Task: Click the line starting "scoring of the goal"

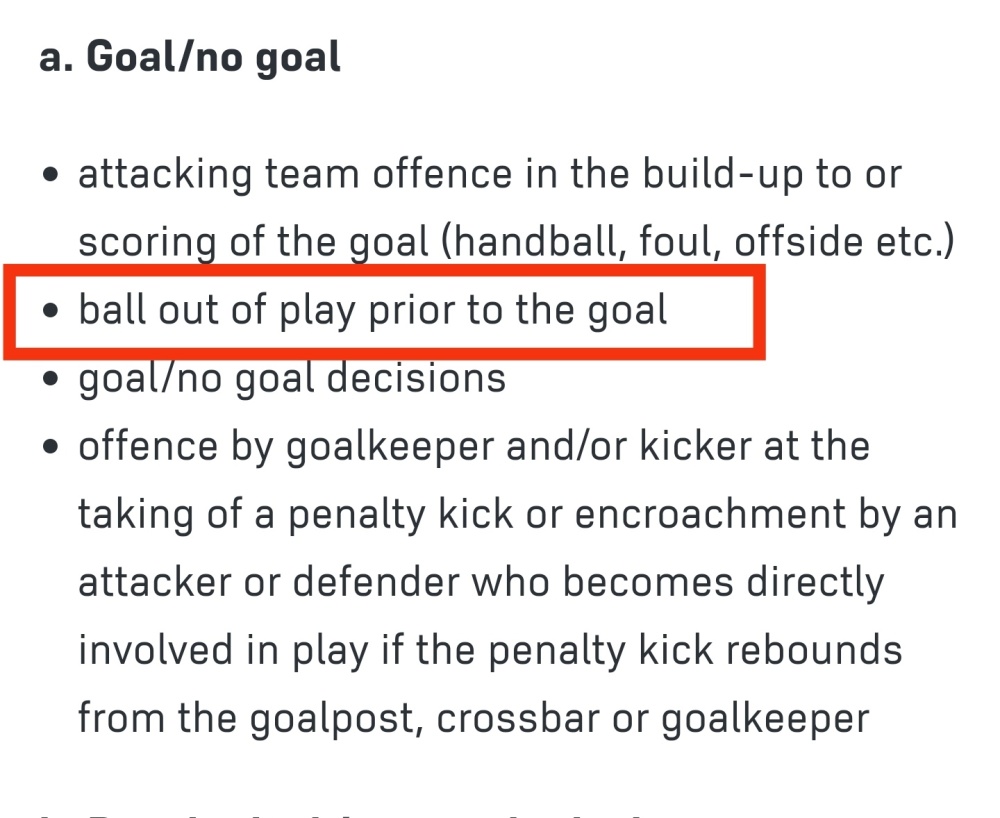Action: [x=517, y=242]
